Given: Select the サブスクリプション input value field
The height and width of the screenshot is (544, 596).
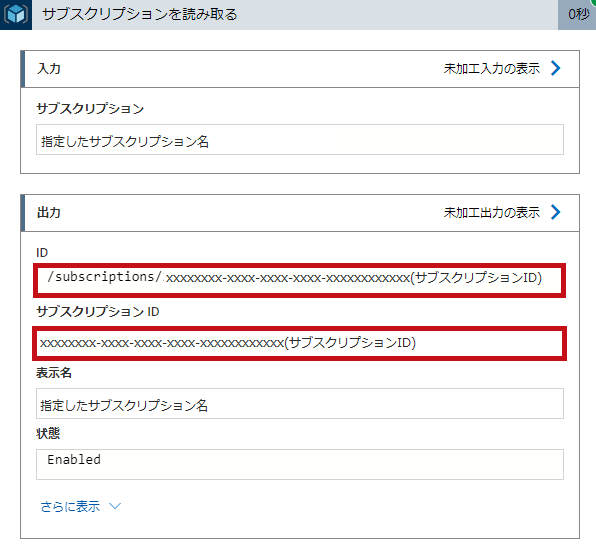Looking at the screenshot, I should point(300,140).
